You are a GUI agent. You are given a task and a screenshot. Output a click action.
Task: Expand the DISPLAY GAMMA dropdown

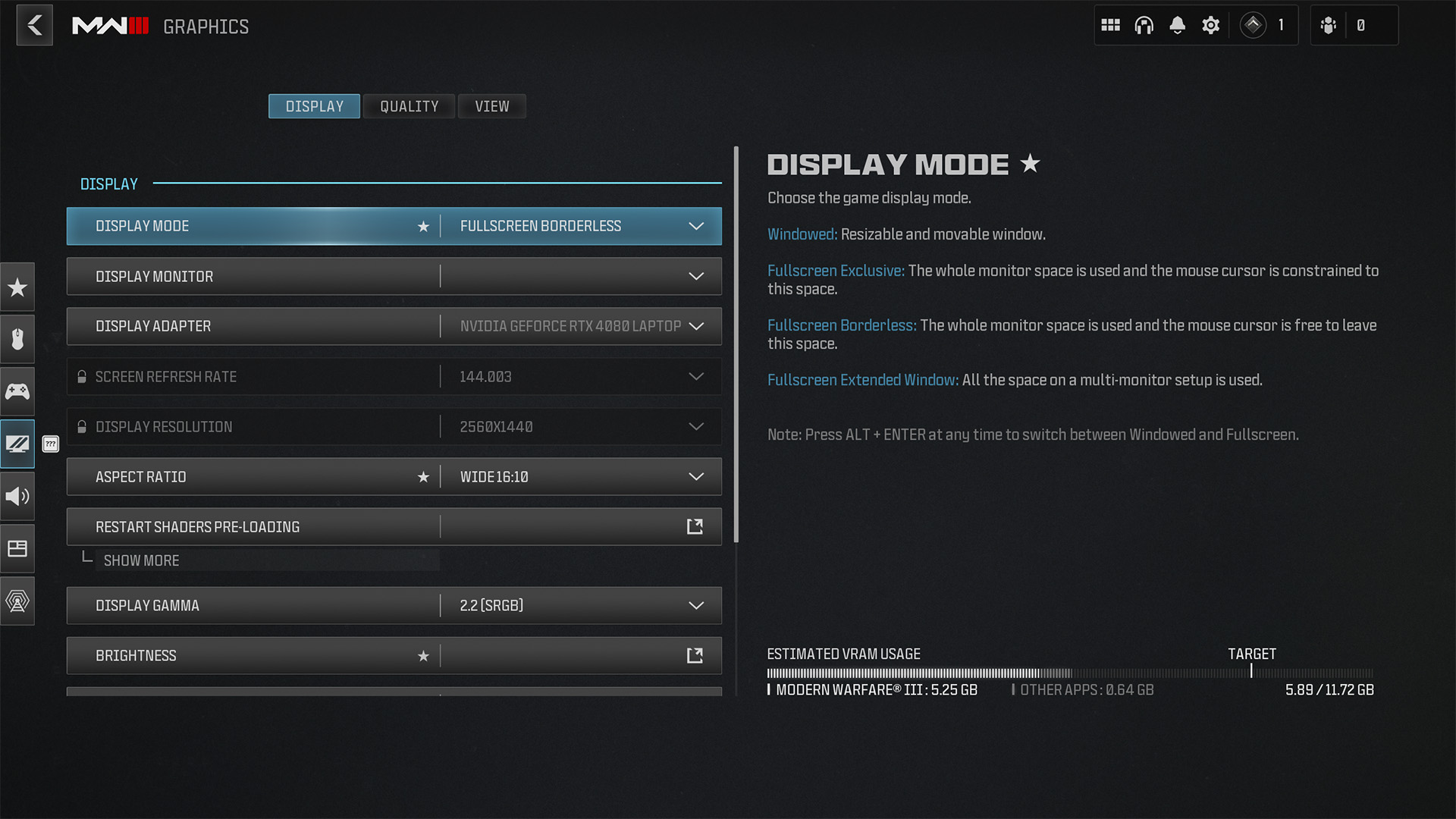[697, 605]
